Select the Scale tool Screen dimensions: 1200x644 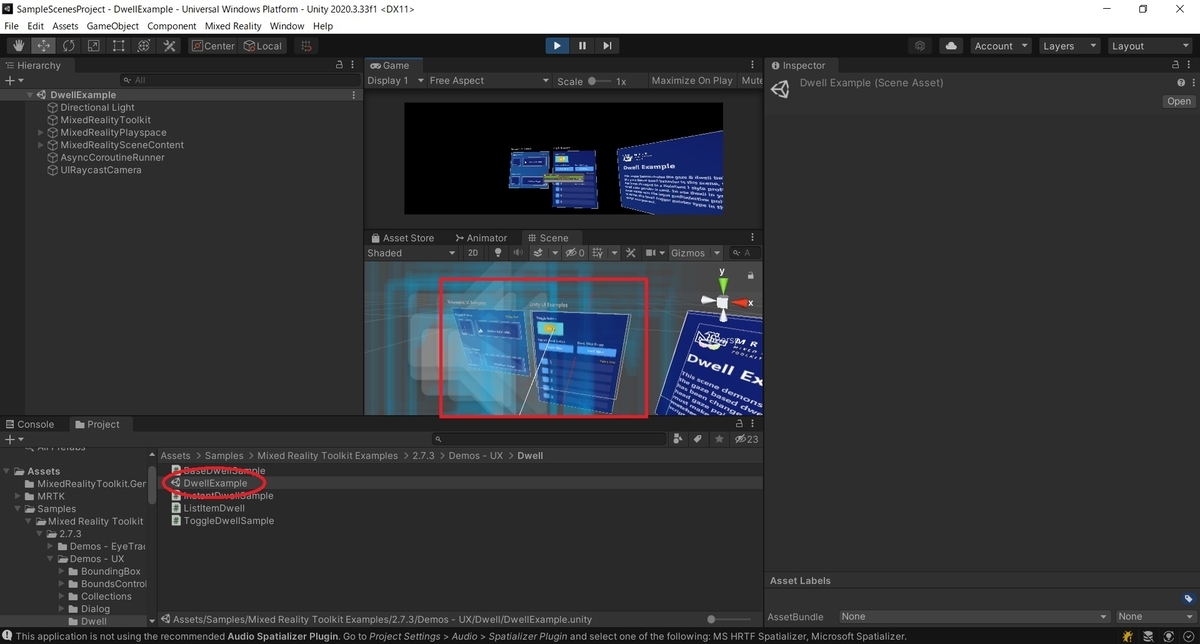pos(94,46)
